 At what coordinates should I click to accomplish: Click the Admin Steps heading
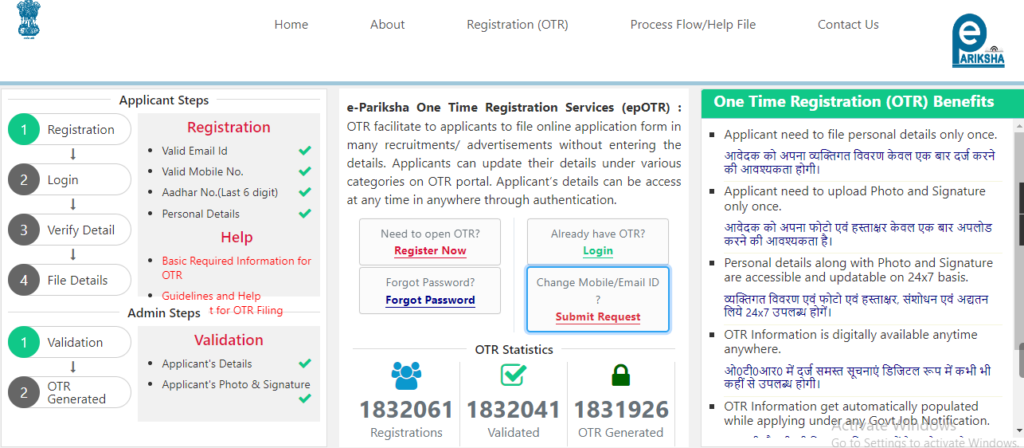click(x=164, y=313)
